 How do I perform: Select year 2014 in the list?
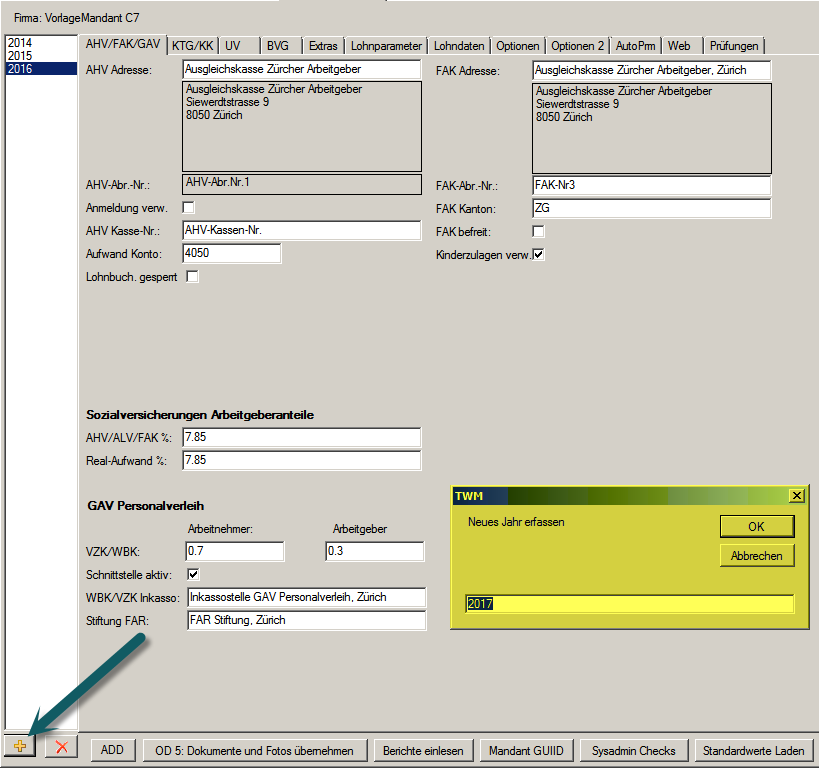pyautogui.click(x=20, y=43)
